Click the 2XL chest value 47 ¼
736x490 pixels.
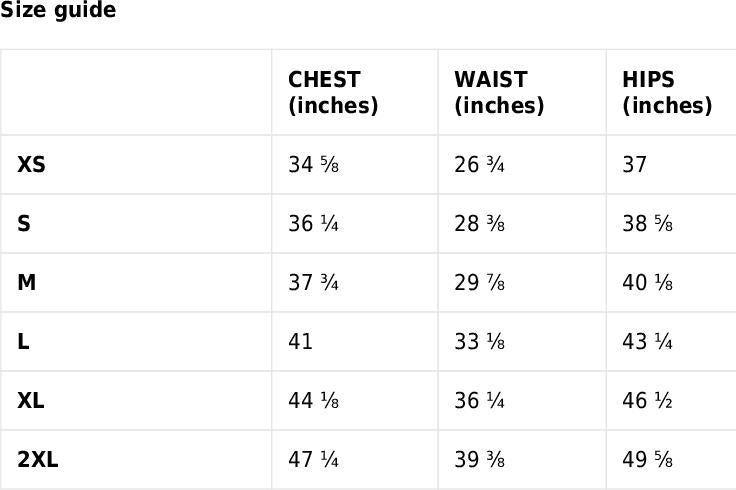[313, 460]
